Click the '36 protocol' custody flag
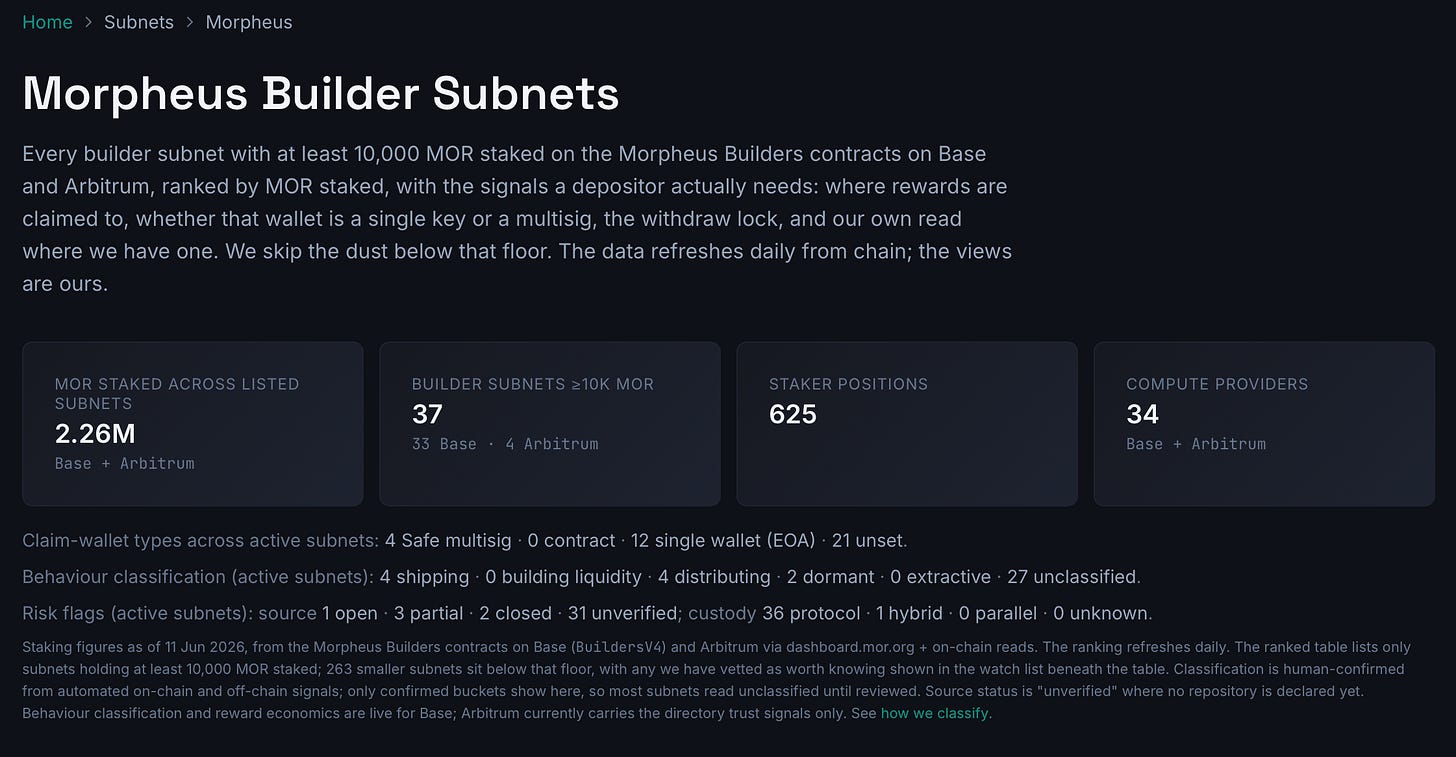Viewport: 1456px width, 757px height. 811,613
